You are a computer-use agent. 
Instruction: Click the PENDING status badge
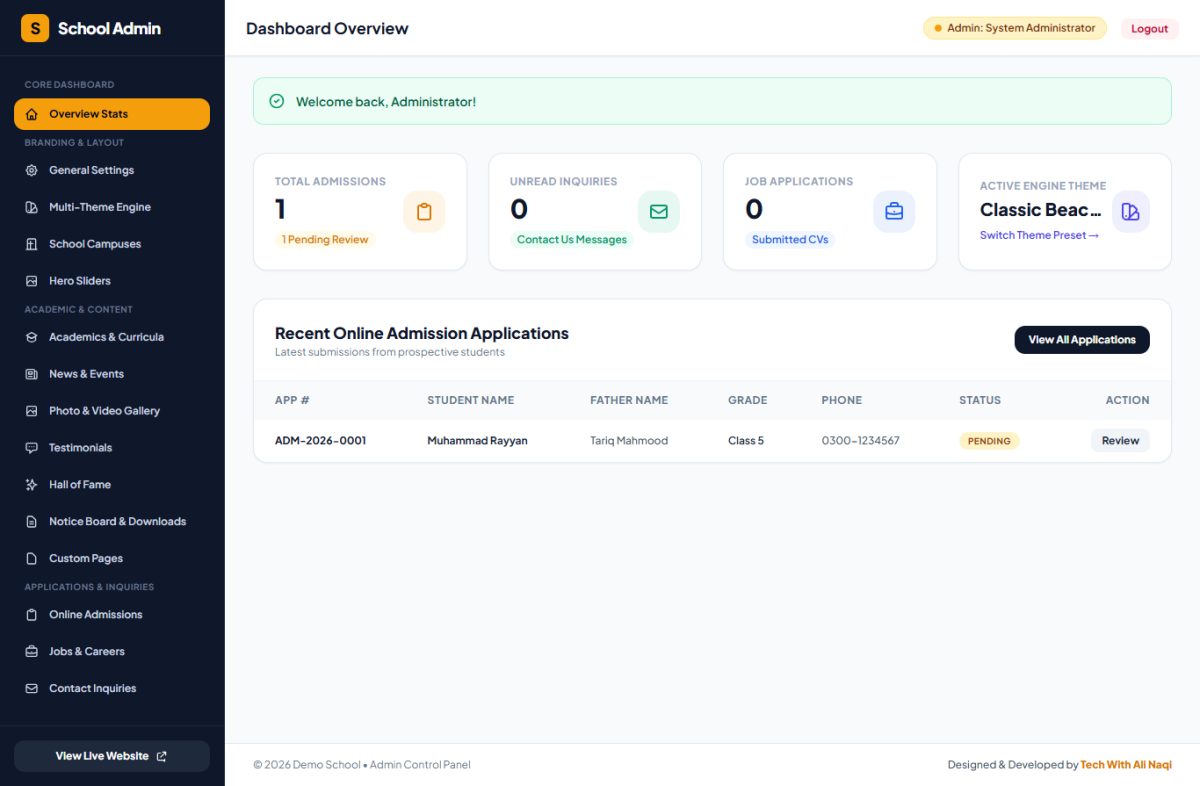click(989, 441)
